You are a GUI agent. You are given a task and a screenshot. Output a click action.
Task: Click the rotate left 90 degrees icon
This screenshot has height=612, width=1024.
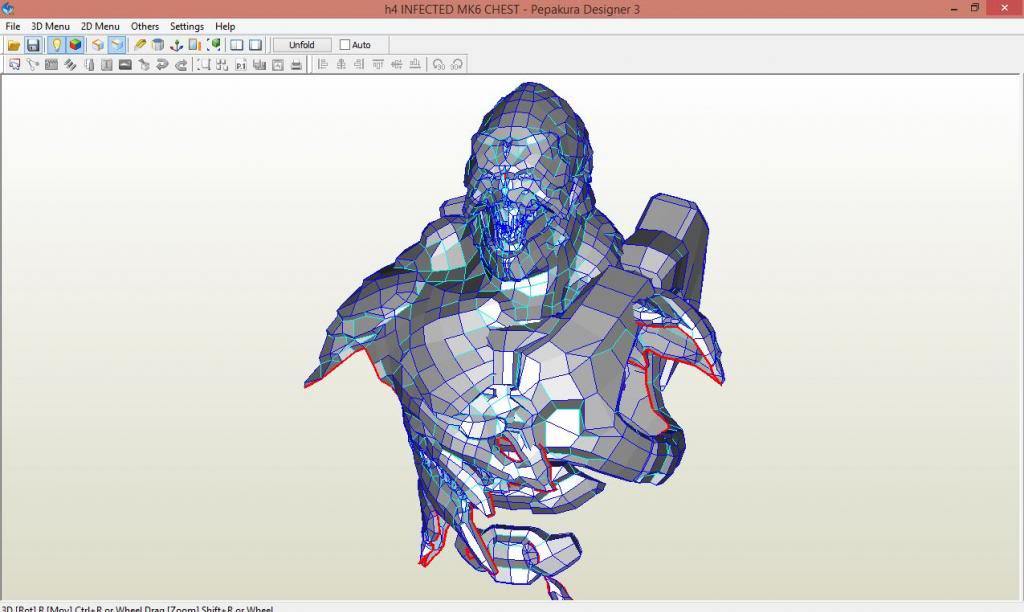(x=439, y=65)
